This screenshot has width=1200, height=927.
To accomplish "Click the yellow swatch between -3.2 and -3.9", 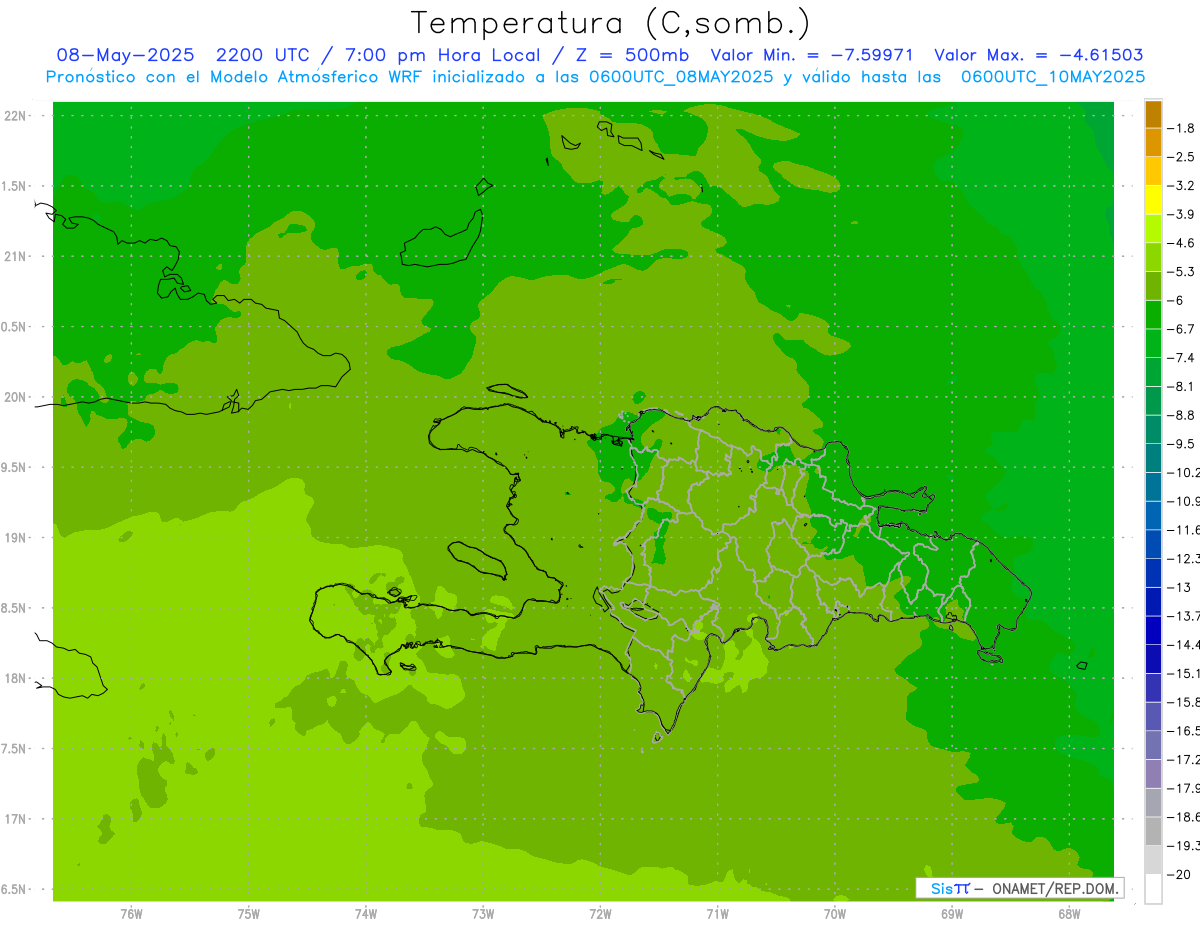I will (x=1153, y=200).
